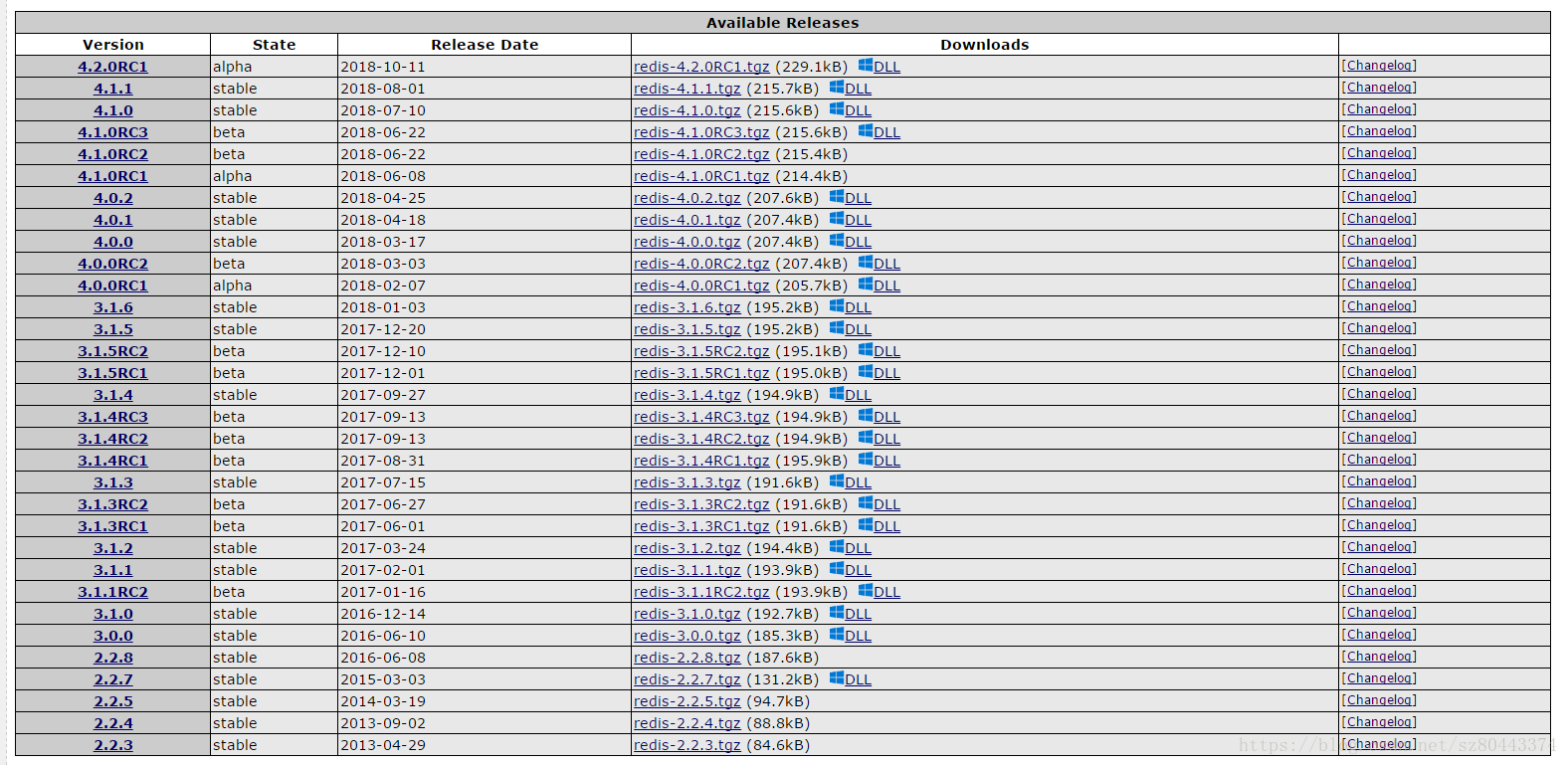
Task: Download redis-2.2.3.tgz
Action: tap(687, 745)
